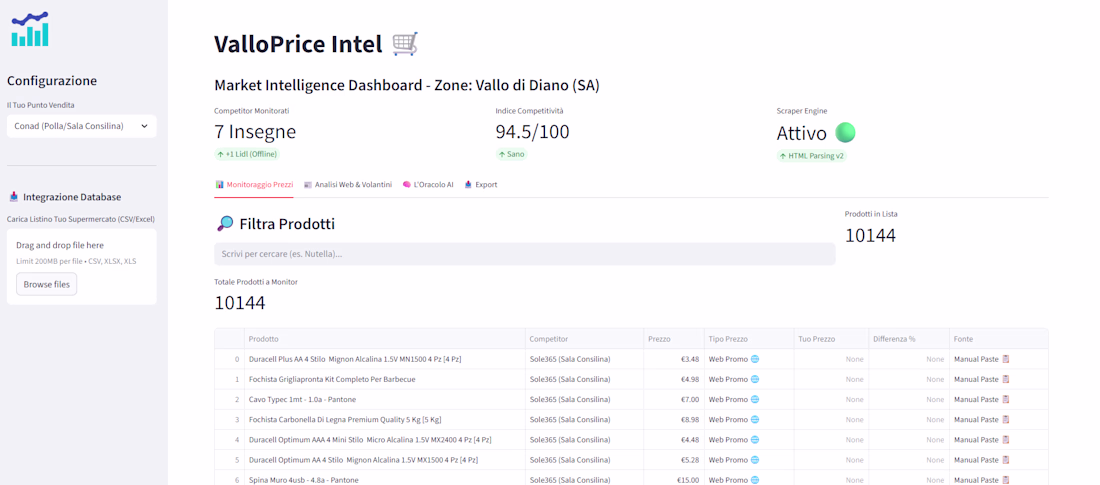Click globe icon in Duracell Plus AA row
1100x485 pixels.
click(755, 359)
